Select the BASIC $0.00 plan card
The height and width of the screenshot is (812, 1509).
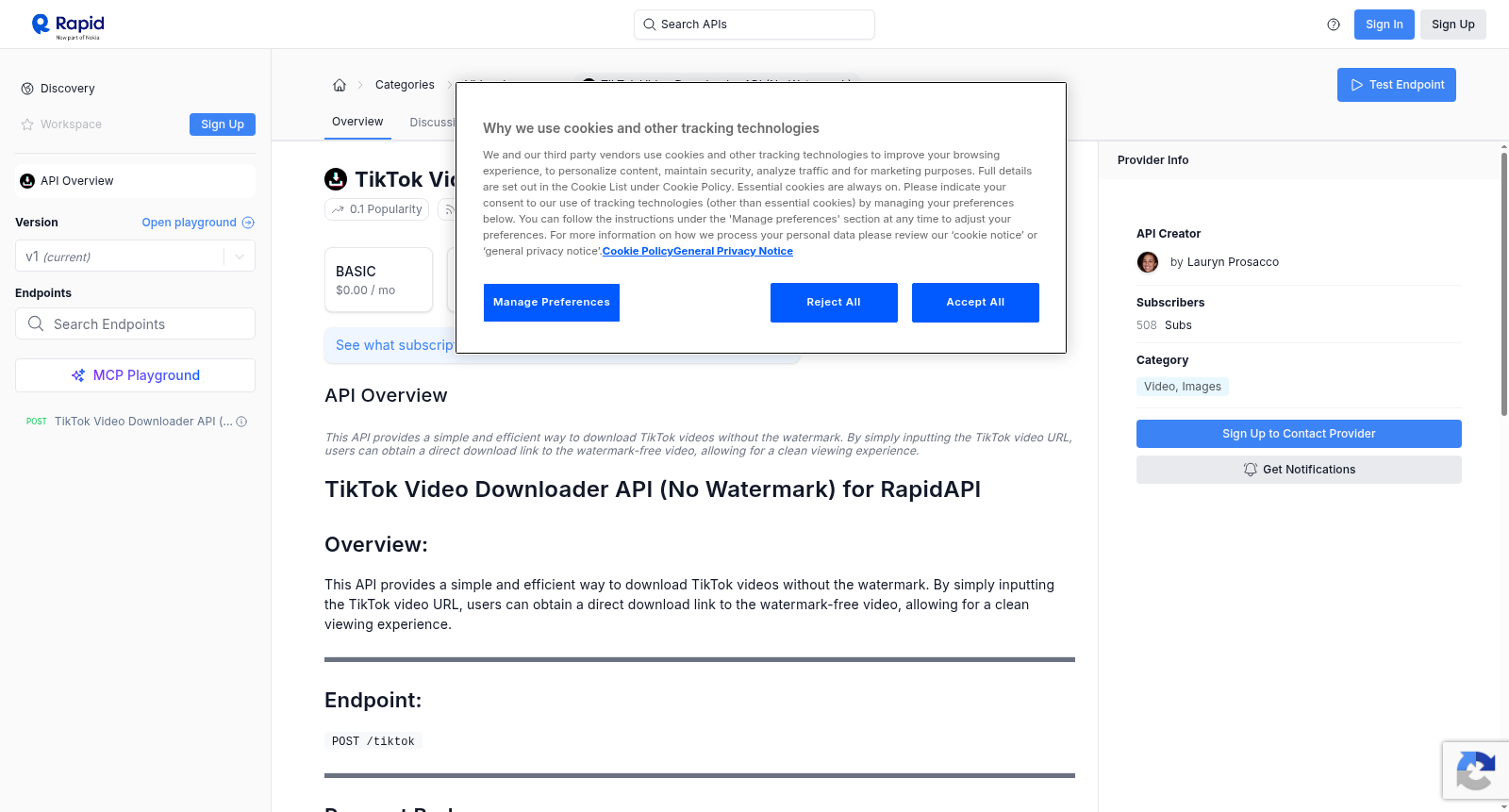[378, 280]
